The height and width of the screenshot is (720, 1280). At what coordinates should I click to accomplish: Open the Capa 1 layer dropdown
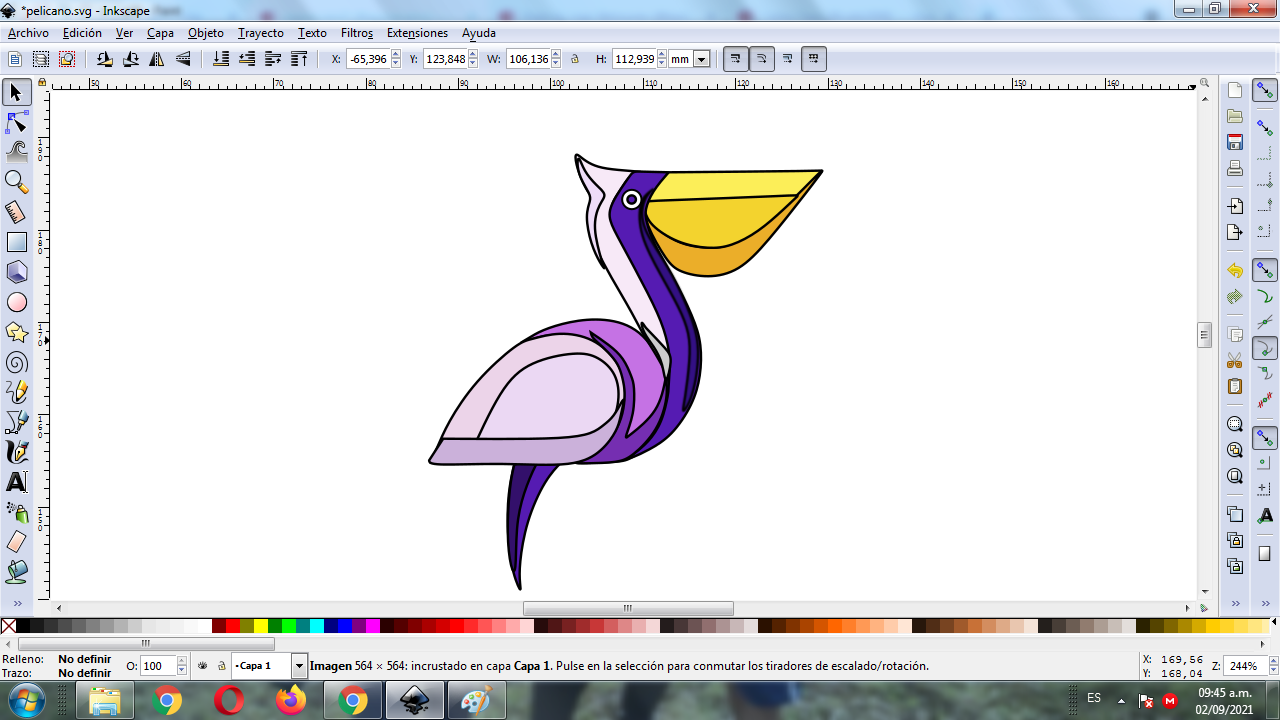point(299,665)
